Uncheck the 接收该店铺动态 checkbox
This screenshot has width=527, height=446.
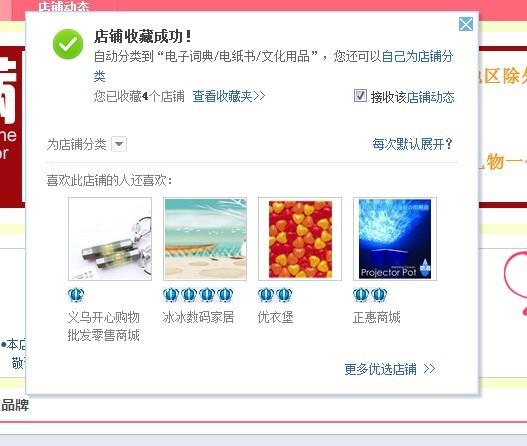click(360, 95)
